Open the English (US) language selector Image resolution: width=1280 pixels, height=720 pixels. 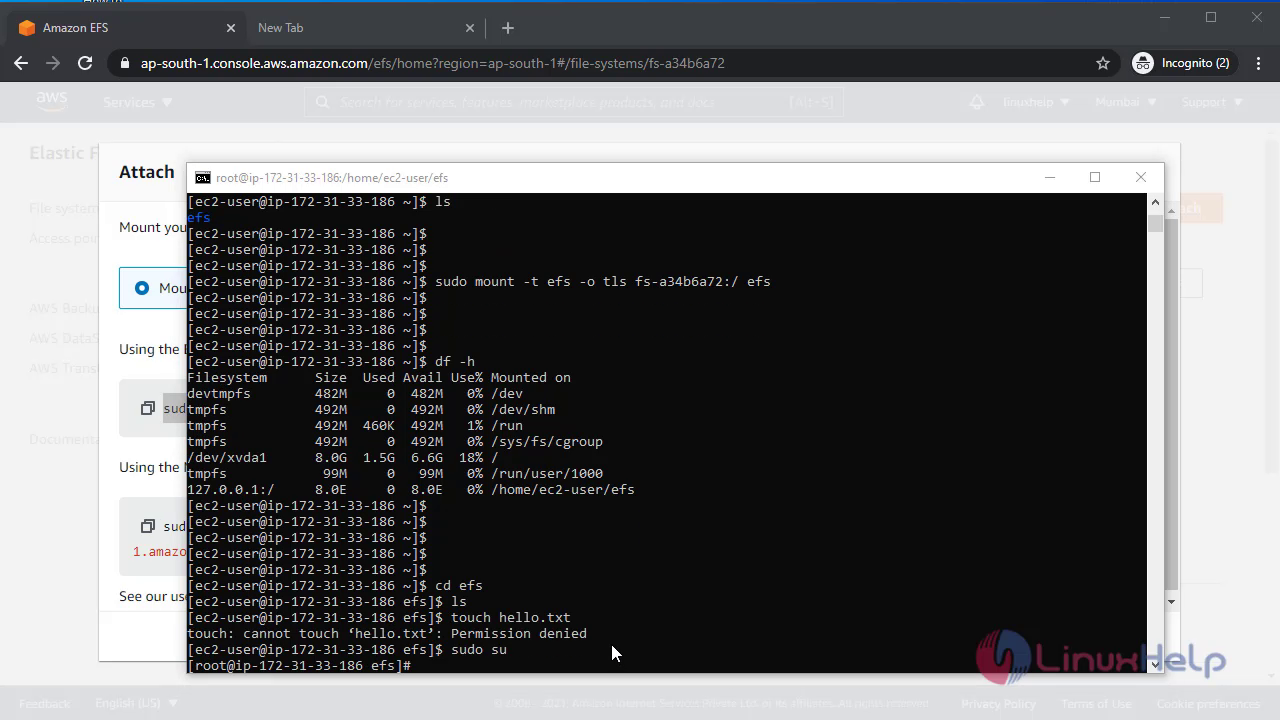pyautogui.click(x=135, y=704)
